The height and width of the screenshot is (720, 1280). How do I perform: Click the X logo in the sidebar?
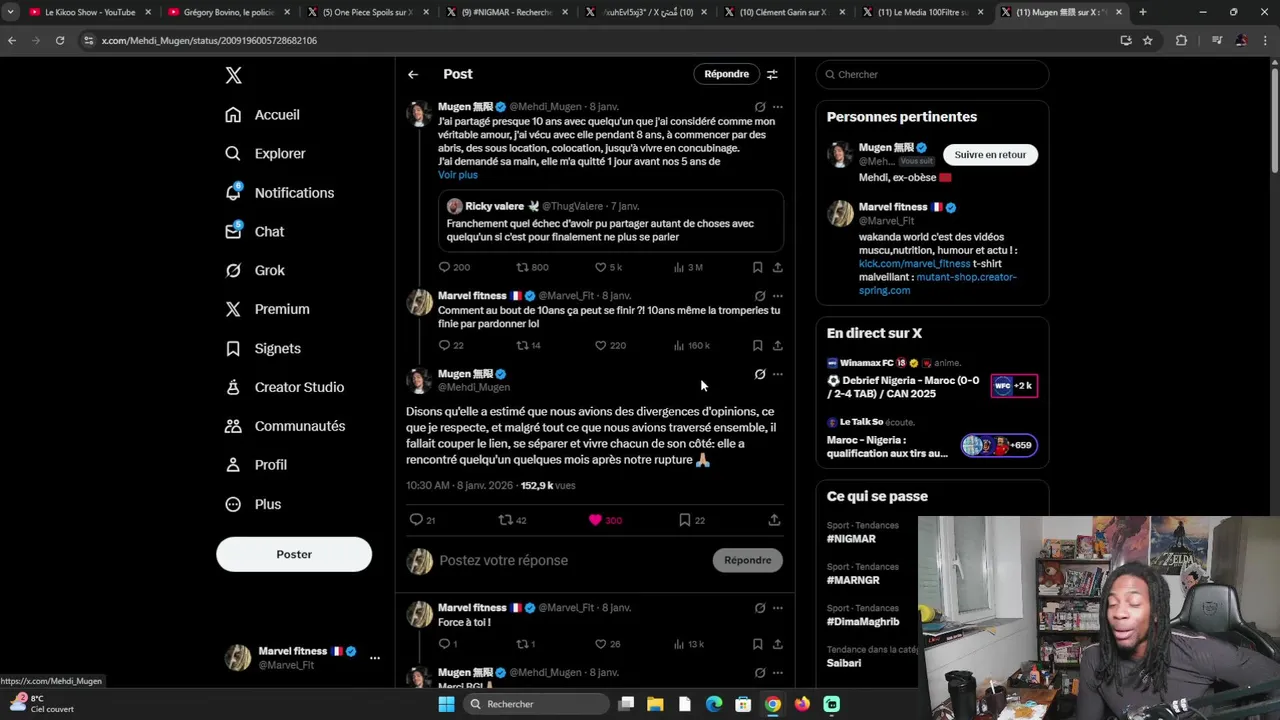click(x=233, y=75)
